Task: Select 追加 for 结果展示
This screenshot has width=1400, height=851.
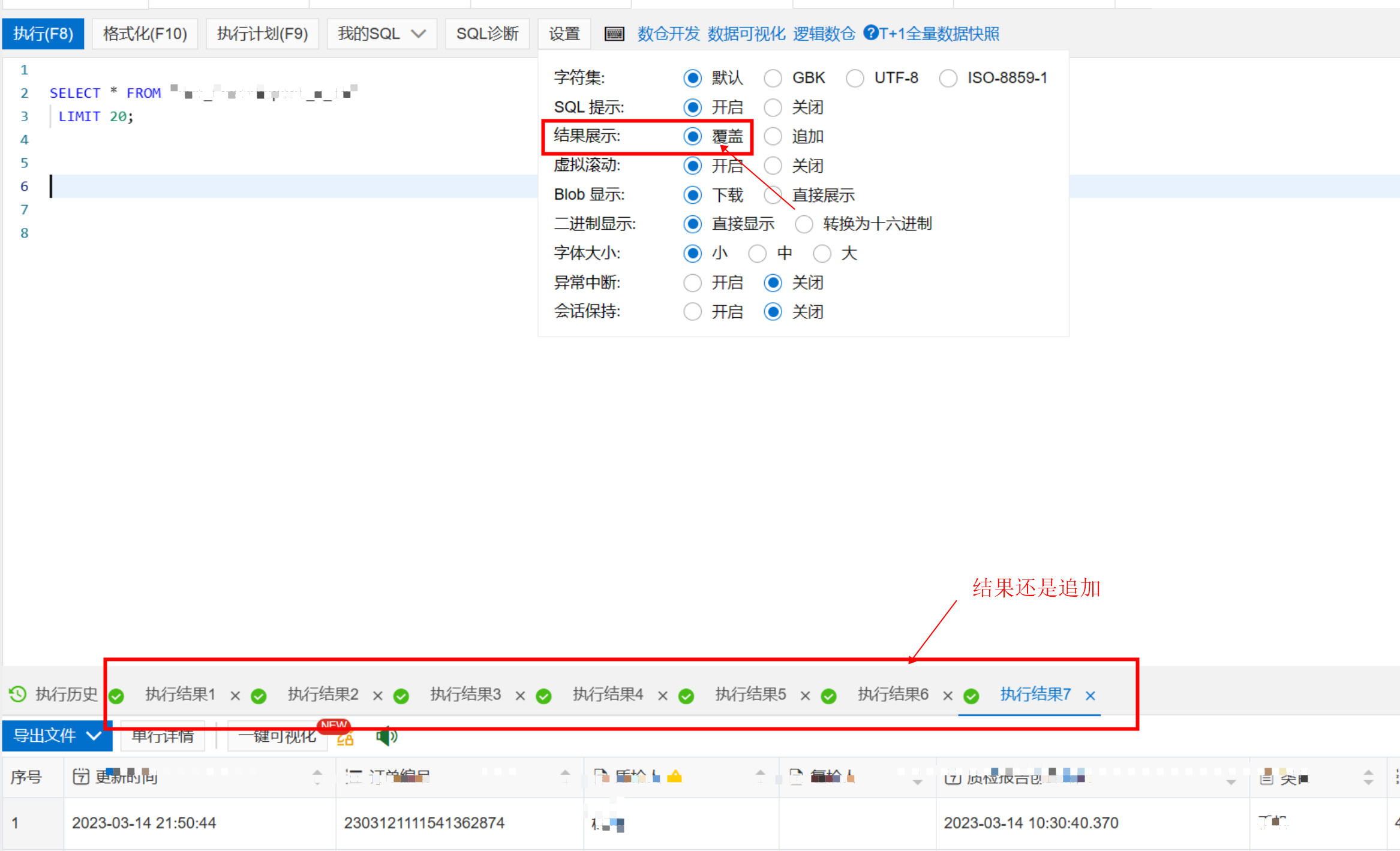Action: [x=773, y=137]
